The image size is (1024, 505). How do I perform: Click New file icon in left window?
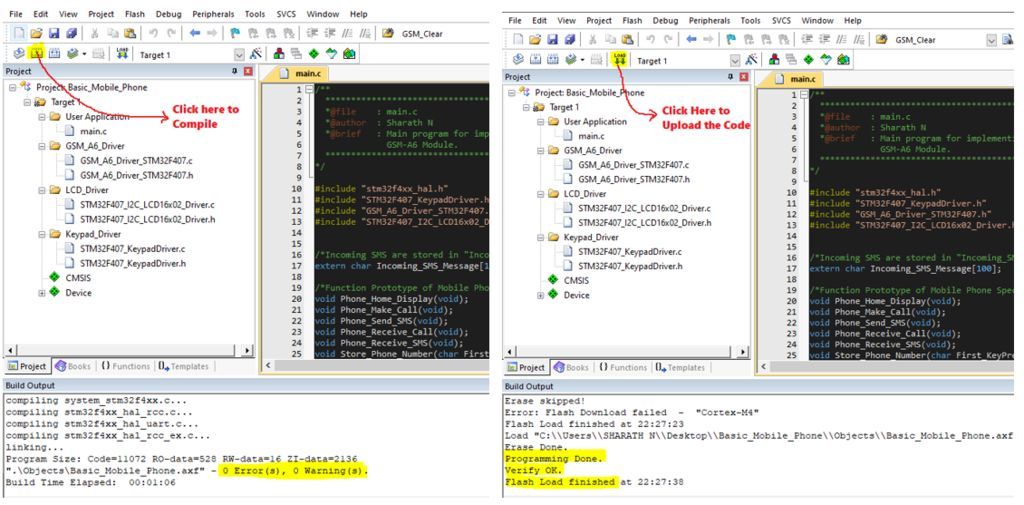pos(19,33)
